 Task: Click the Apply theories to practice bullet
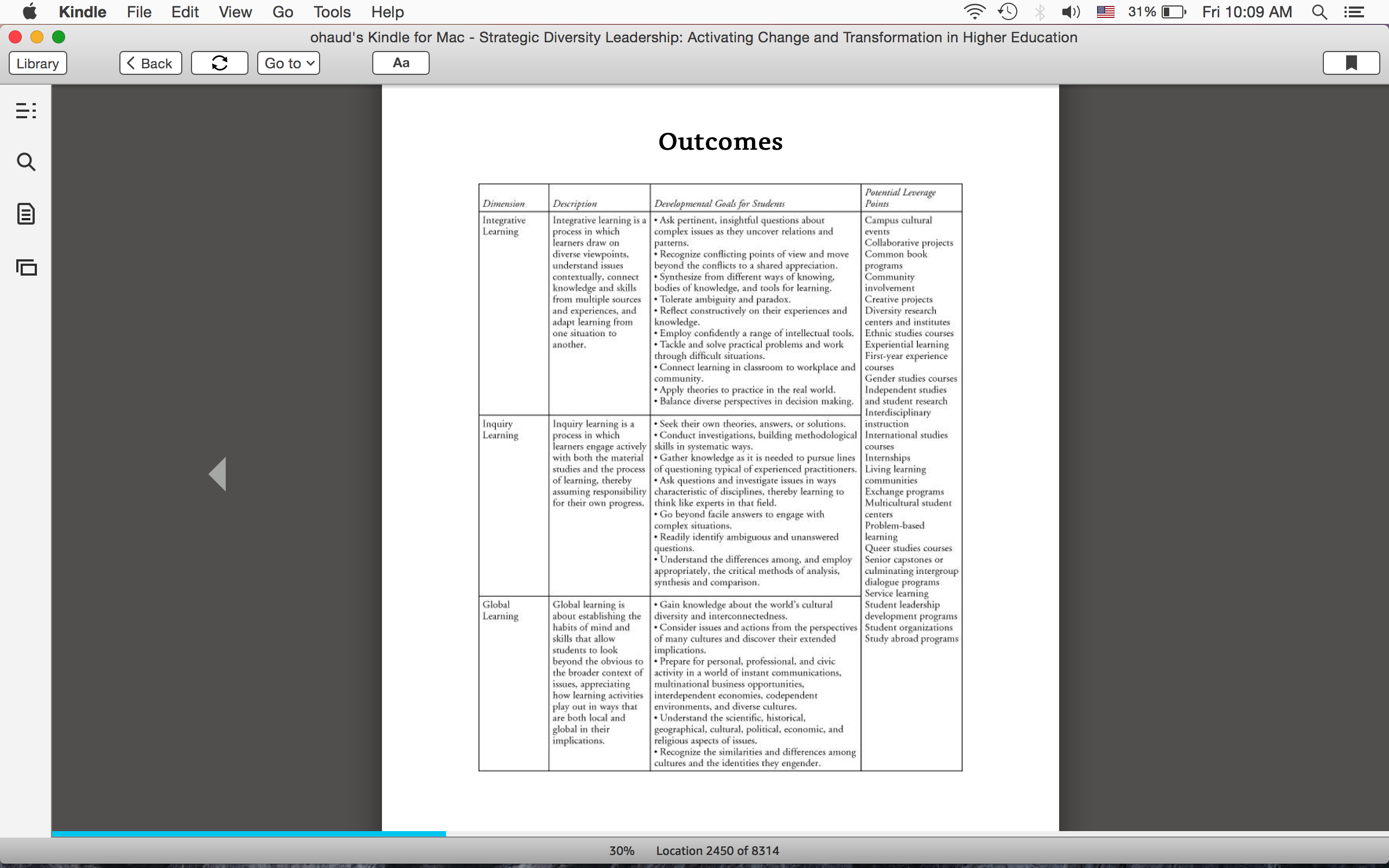745,391
